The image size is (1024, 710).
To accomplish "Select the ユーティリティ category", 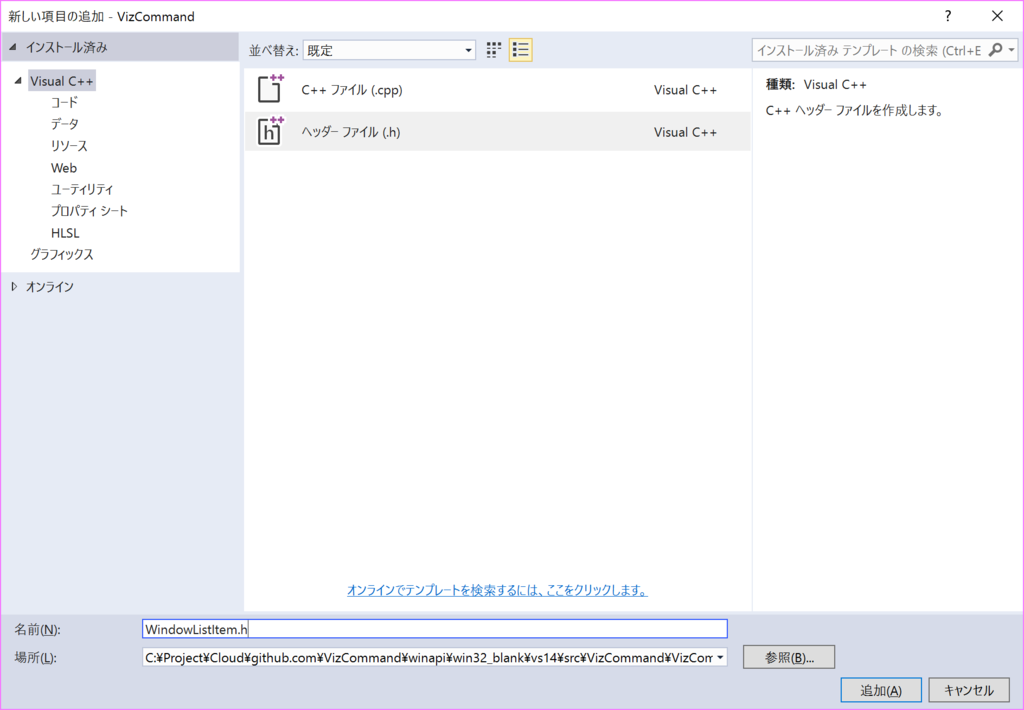I will click(x=82, y=189).
